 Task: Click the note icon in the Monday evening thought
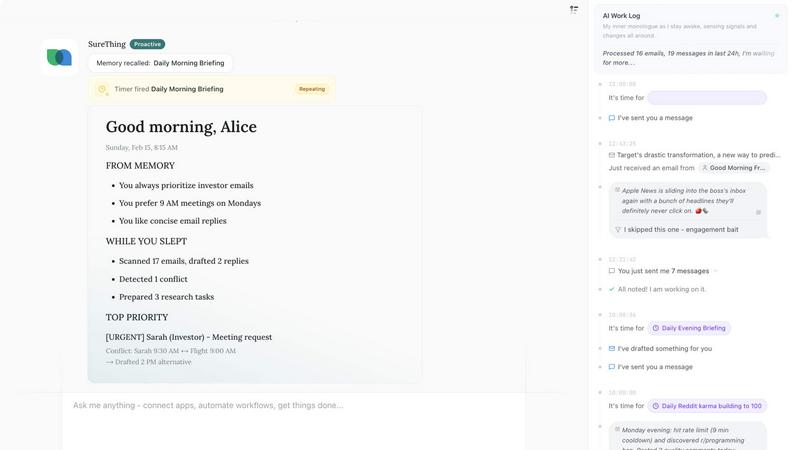click(617, 429)
